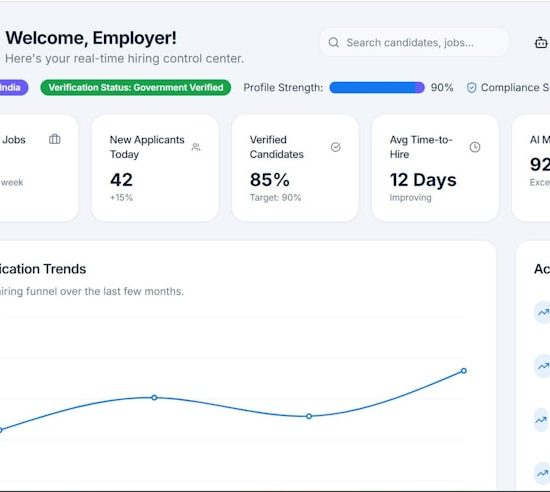Focus the Search candidates, jobs field
Viewport: 550px width, 492px height.
[414, 42]
